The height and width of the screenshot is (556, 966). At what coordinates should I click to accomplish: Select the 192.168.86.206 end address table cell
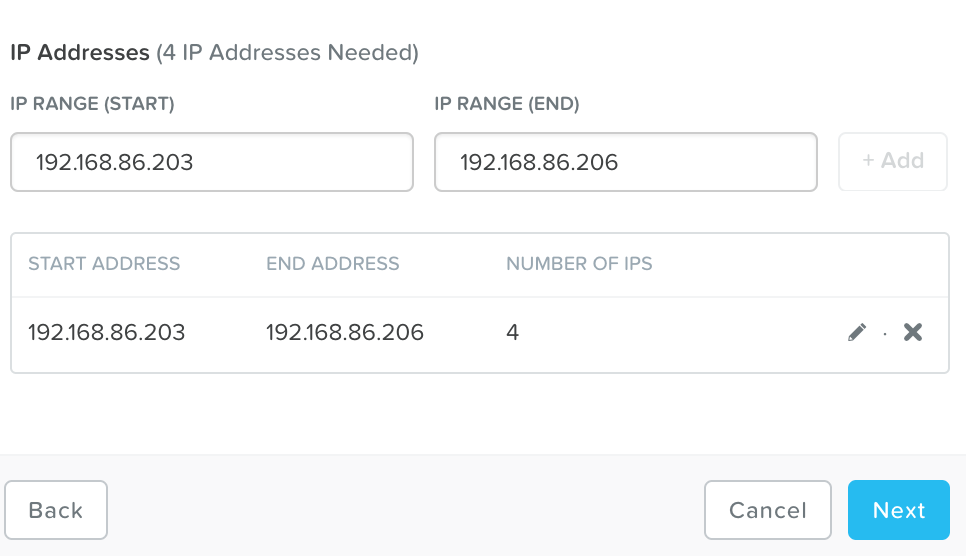pyautogui.click(x=344, y=333)
